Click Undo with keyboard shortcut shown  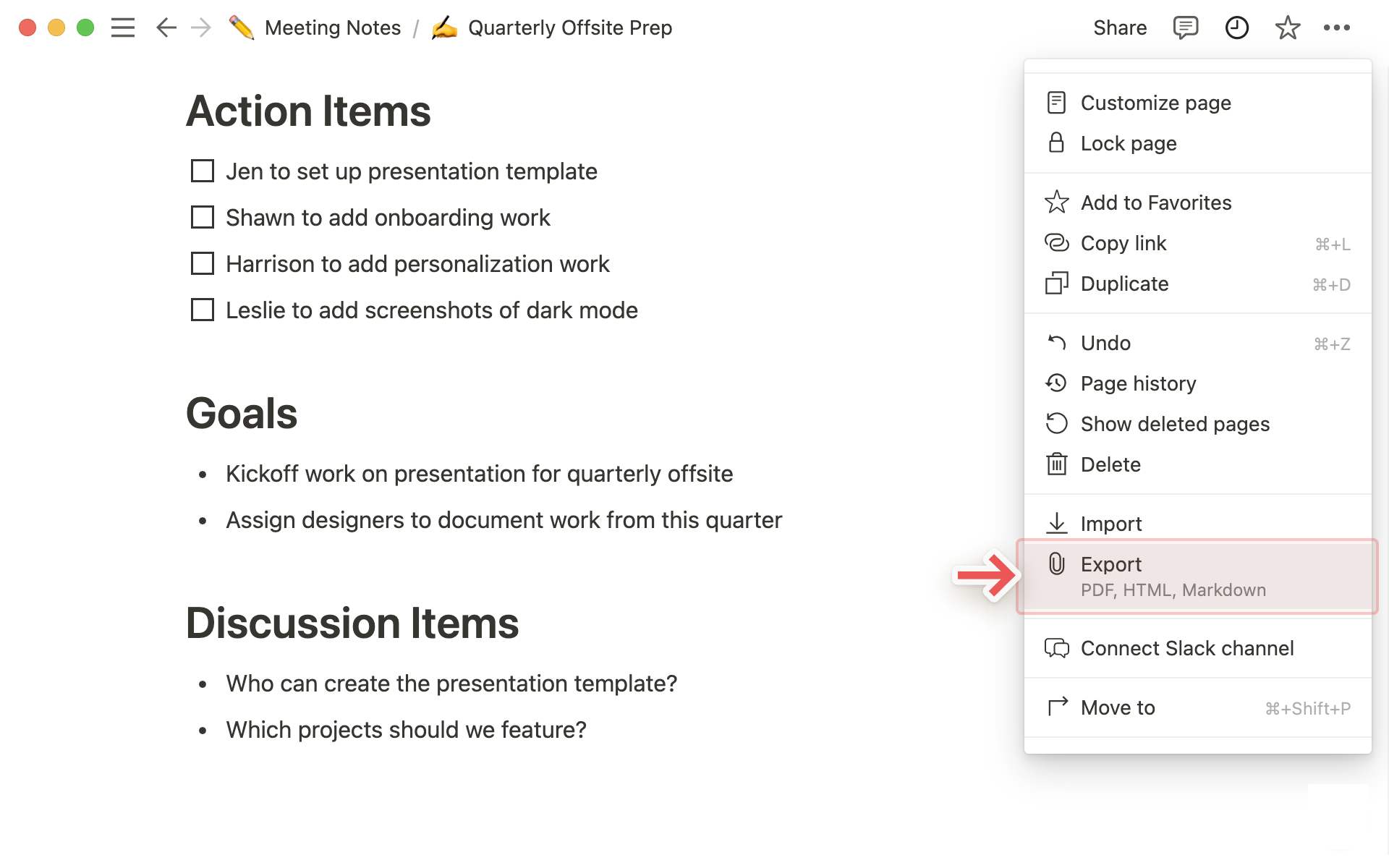click(x=1197, y=342)
